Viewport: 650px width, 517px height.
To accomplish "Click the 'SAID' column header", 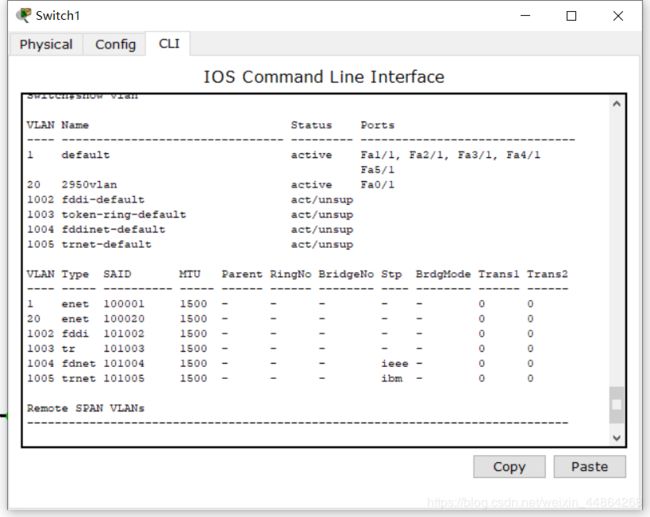I will point(117,274).
